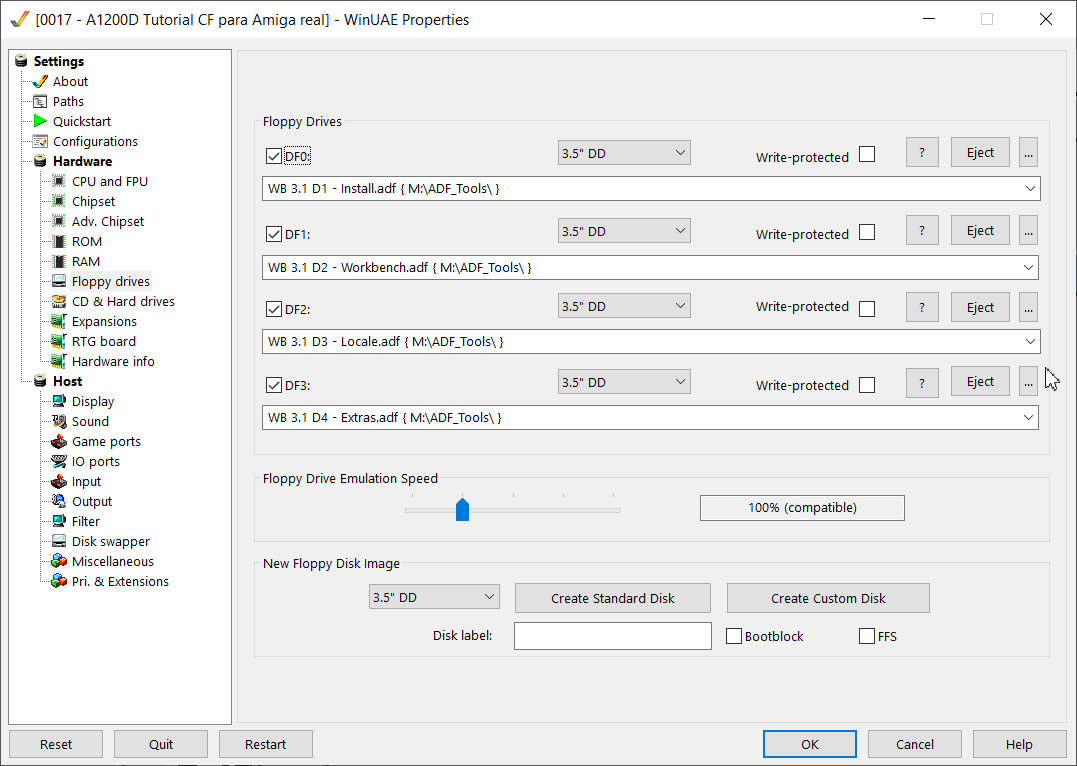This screenshot has height=766, width=1077.
Task: Expand the WB 3.1 D2 Workbench.adf image list
Action: tap(1028, 268)
